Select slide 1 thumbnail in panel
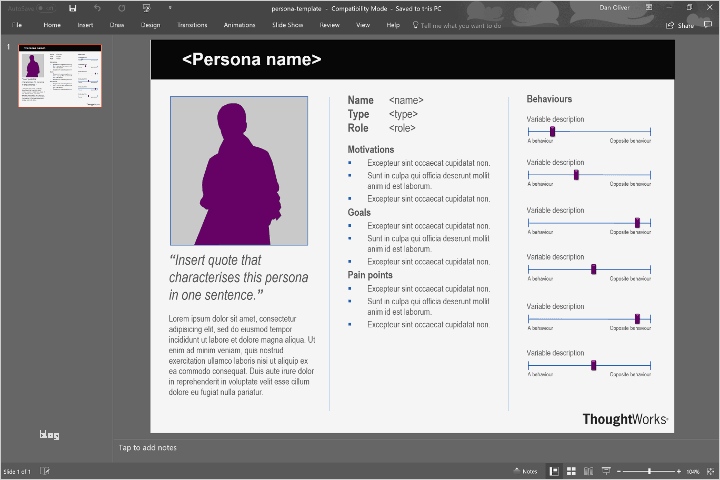 [x=60, y=76]
